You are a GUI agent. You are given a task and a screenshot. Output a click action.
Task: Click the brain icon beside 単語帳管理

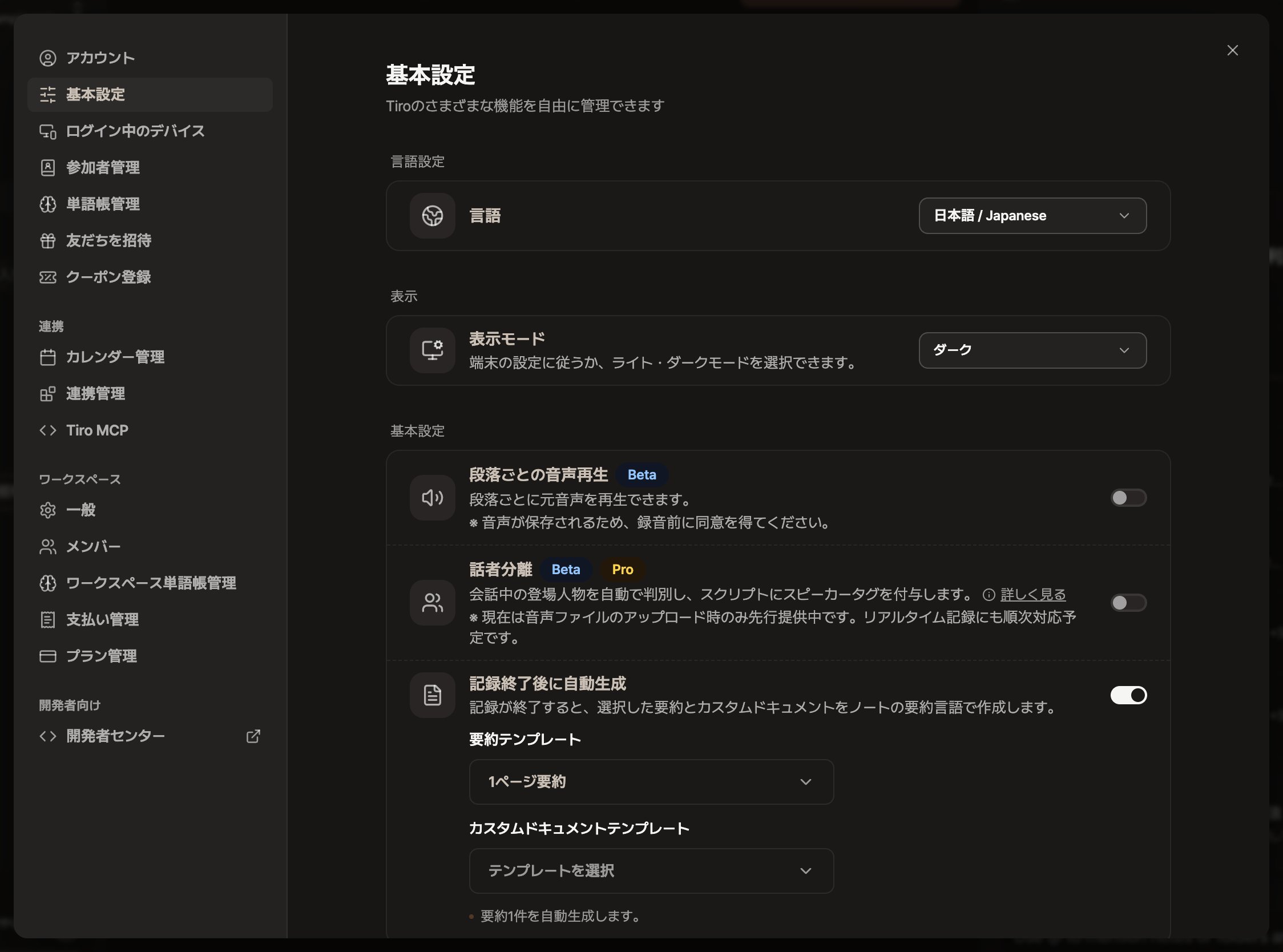pos(48,204)
